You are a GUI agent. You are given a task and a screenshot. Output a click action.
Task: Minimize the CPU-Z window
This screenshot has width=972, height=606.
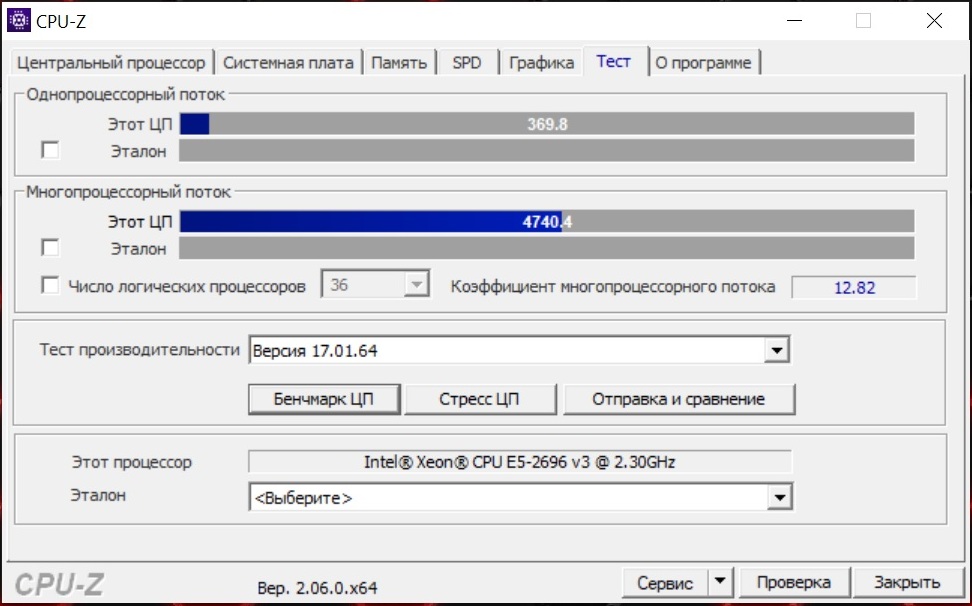coord(794,20)
